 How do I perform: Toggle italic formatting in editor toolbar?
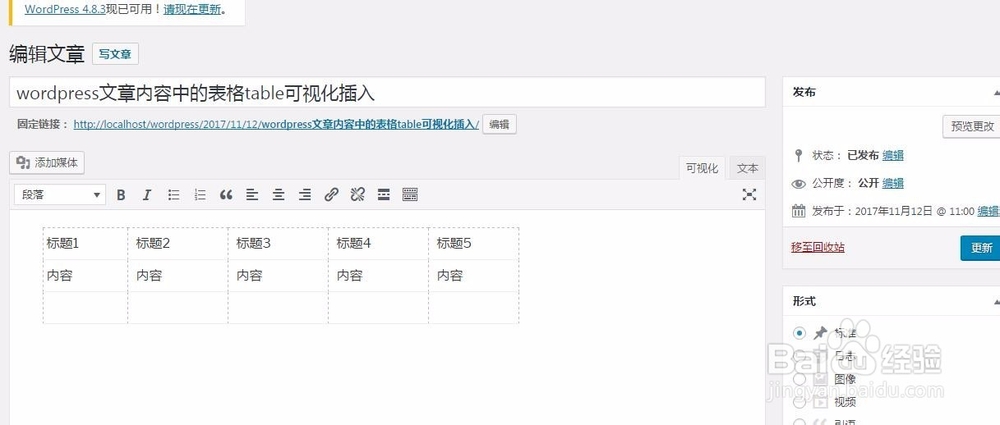[147, 195]
